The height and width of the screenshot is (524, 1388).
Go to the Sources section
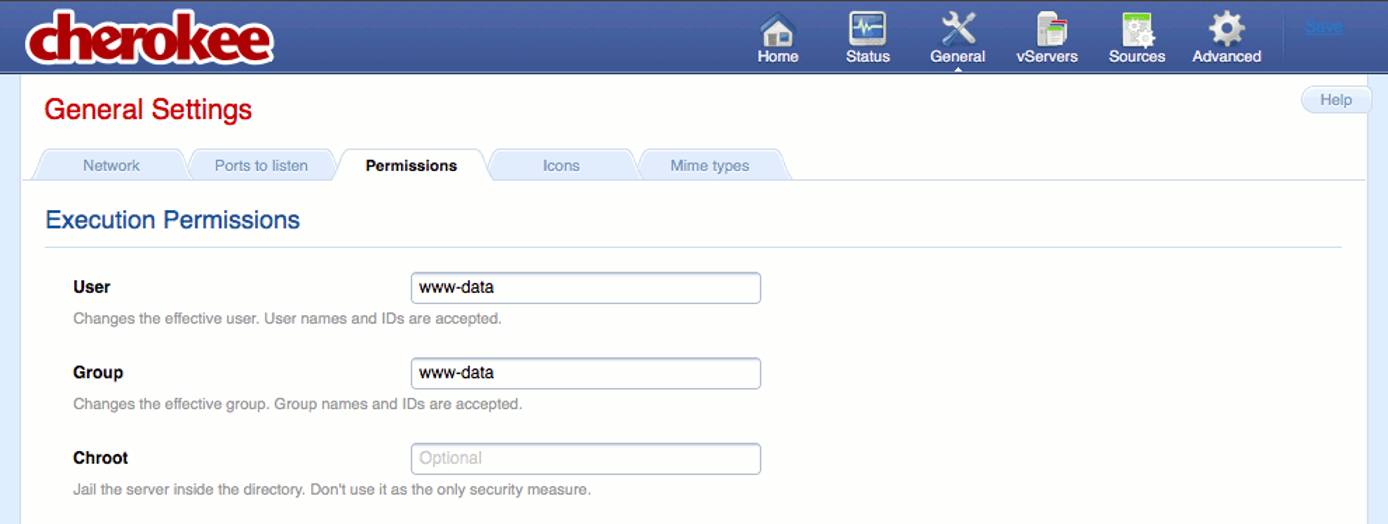pyautogui.click(x=1136, y=30)
